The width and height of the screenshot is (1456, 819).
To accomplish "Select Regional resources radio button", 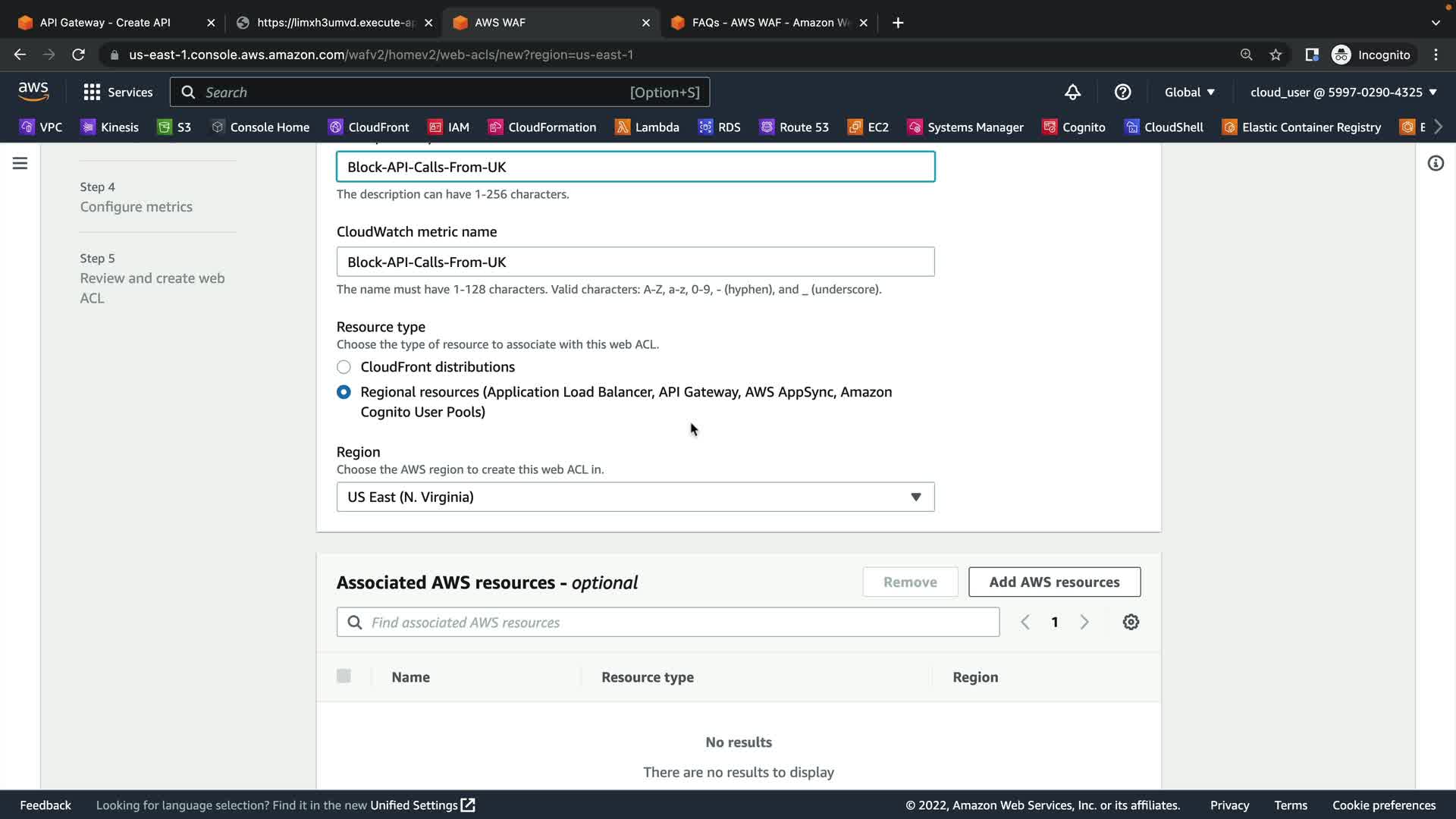I will (x=344, y=392).
